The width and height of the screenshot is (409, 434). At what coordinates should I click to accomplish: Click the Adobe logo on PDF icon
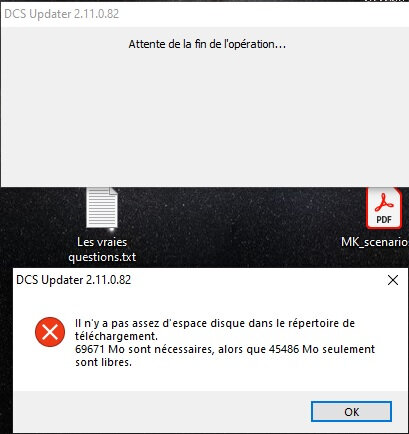point(384,203)
